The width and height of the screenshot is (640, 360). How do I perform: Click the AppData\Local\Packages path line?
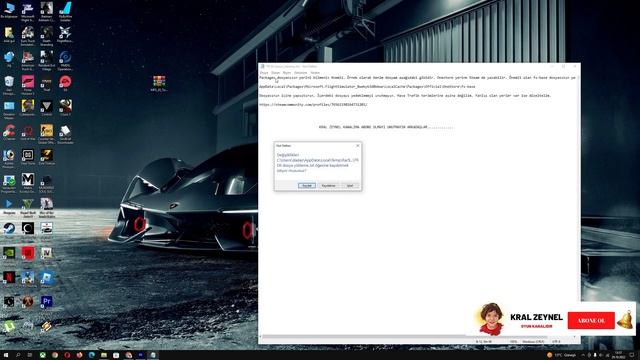tap(367, 87)
